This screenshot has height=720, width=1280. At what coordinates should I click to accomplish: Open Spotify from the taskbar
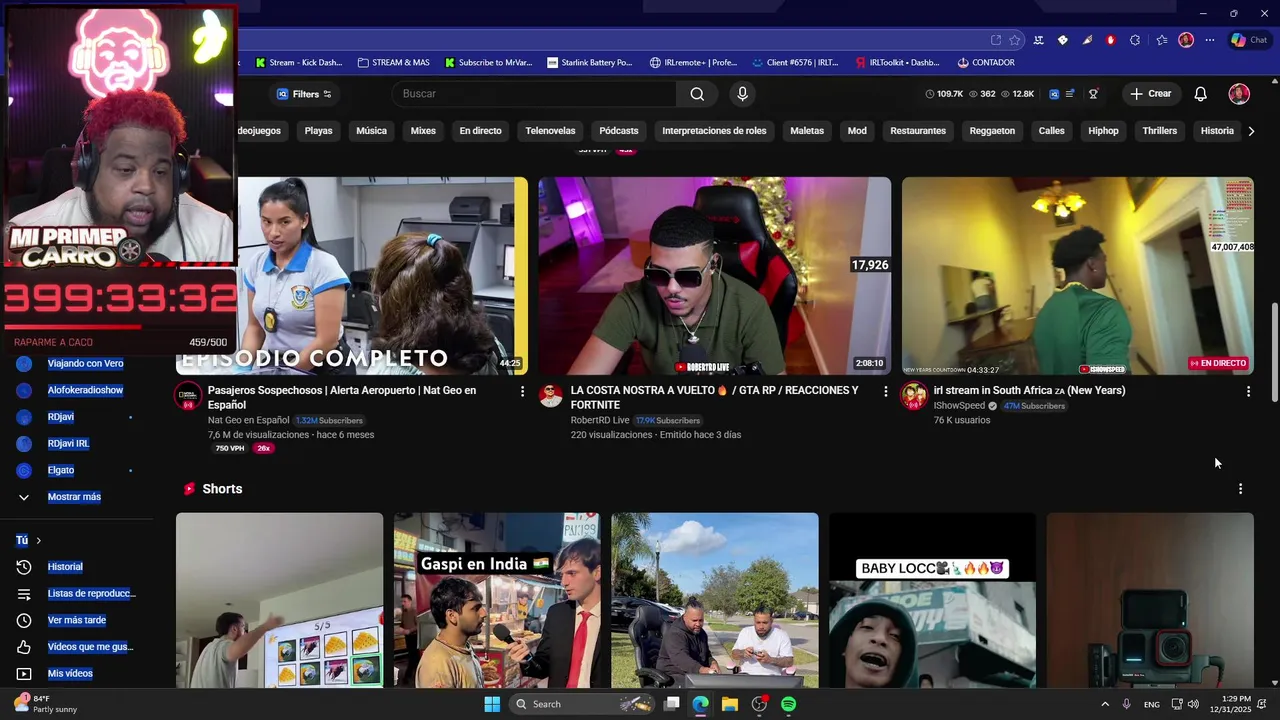point(788,704)
